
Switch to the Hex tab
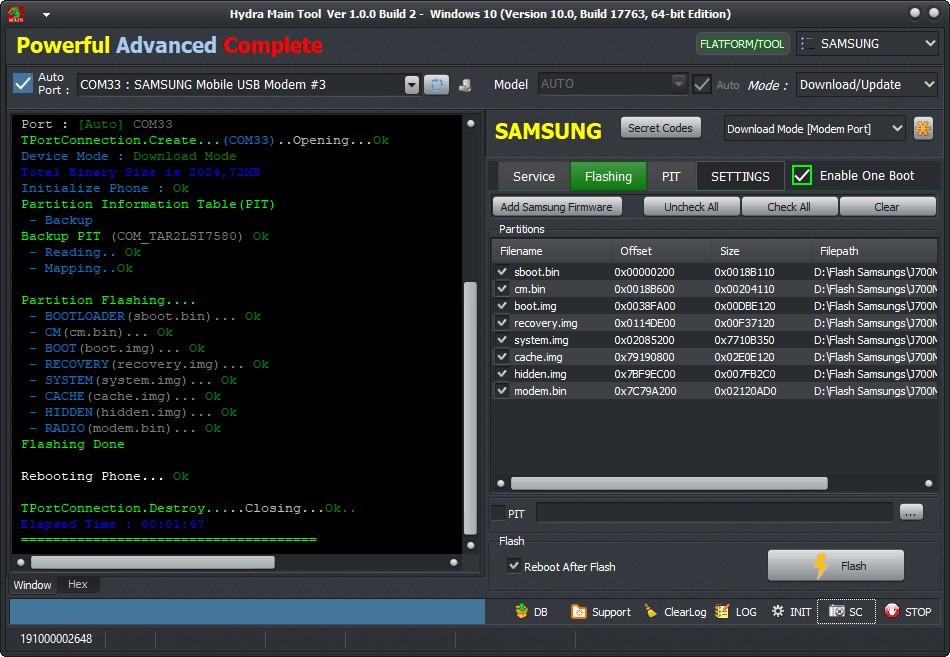pyautogui.click(x=78, y=584)
